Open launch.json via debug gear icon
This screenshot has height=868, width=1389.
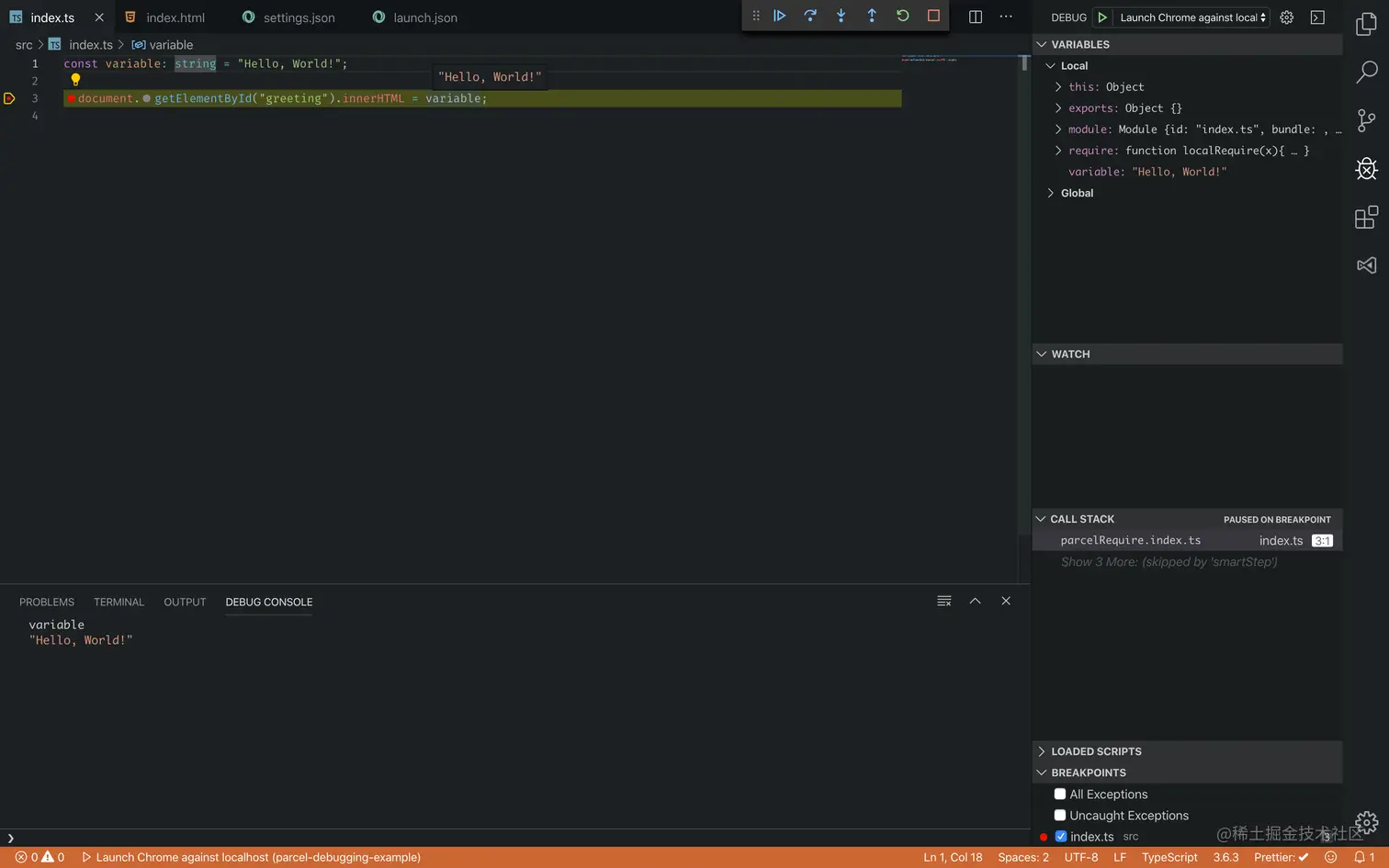[1287, 17]
